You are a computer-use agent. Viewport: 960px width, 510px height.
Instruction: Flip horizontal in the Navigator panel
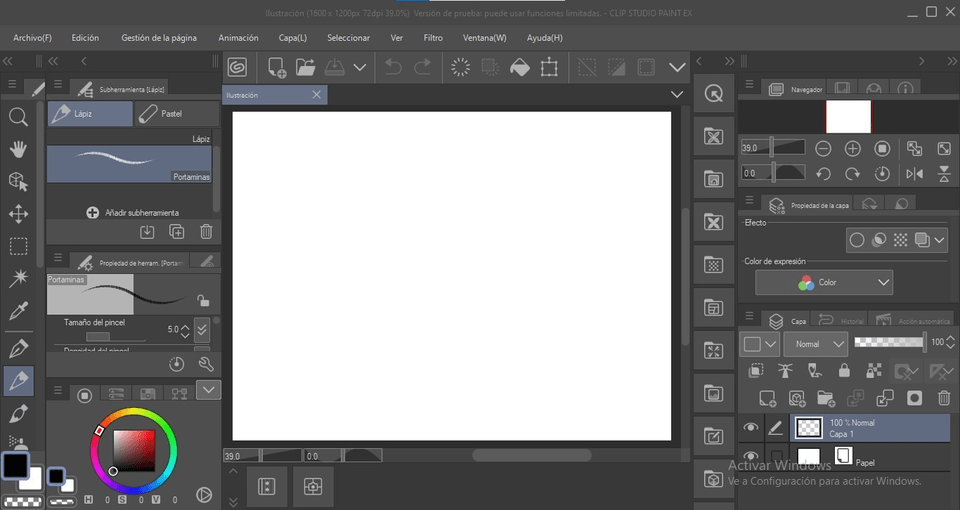[x=914, y=174]
